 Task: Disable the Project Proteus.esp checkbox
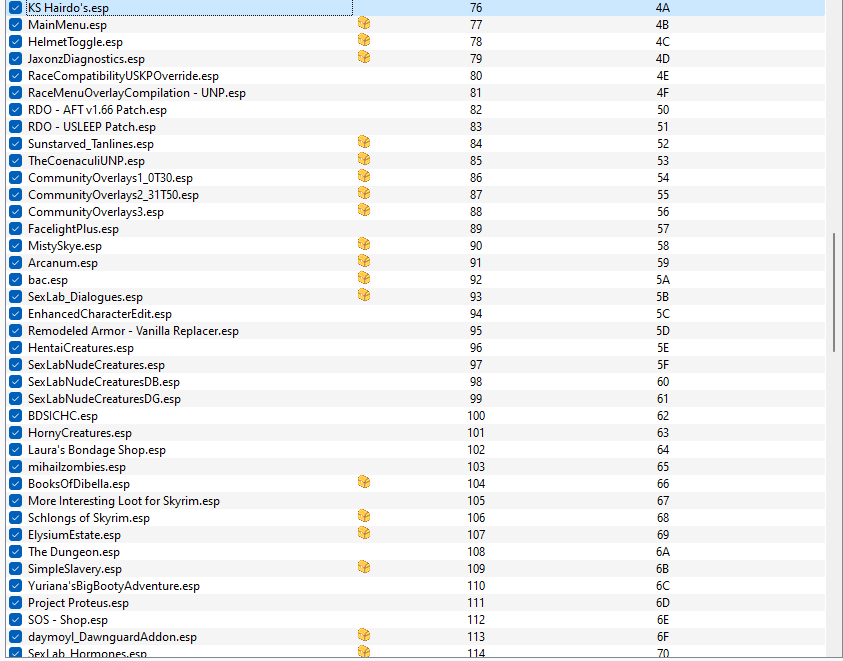[16, 603]
